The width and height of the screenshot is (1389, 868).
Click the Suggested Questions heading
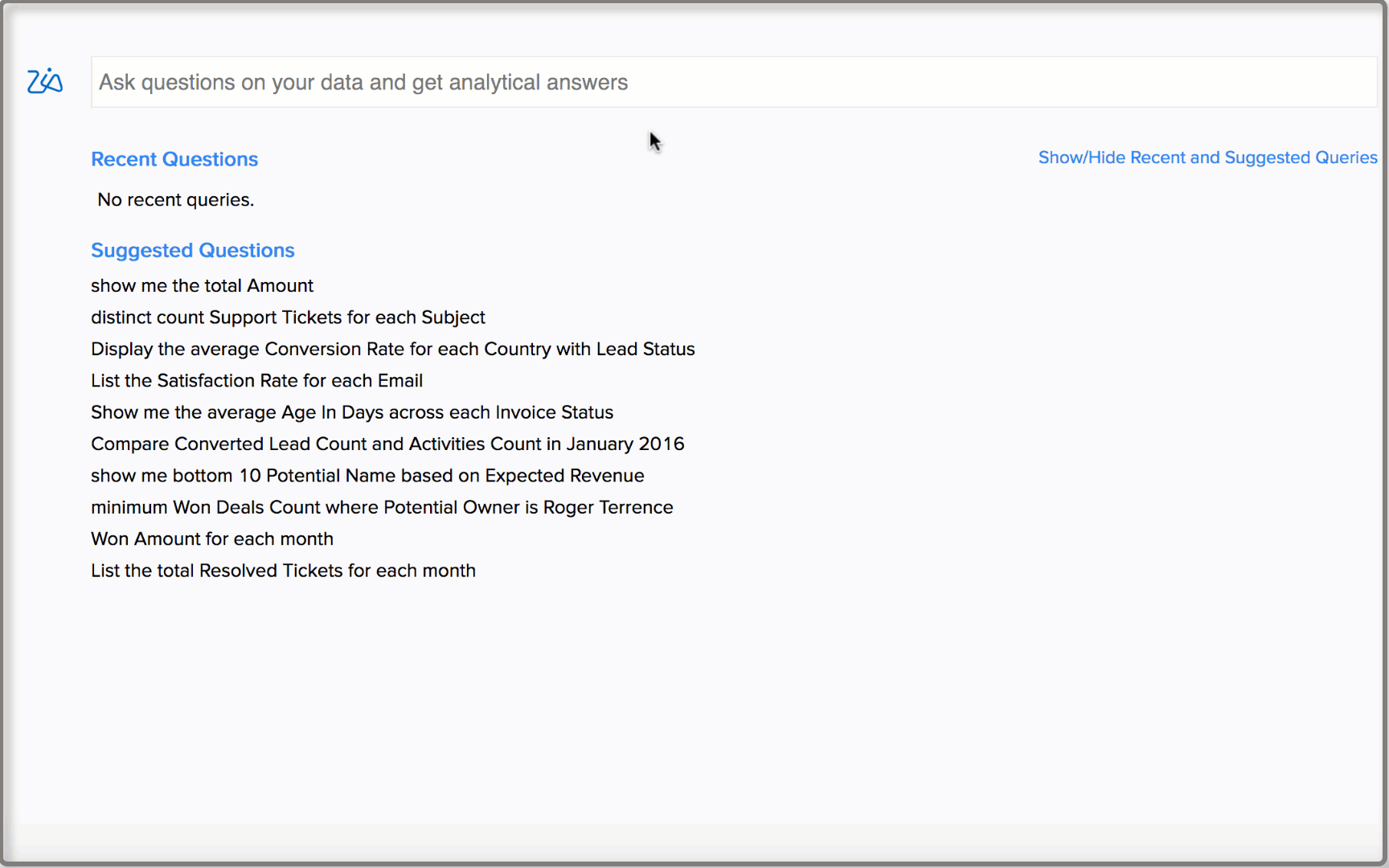click(x=192, y=250)
